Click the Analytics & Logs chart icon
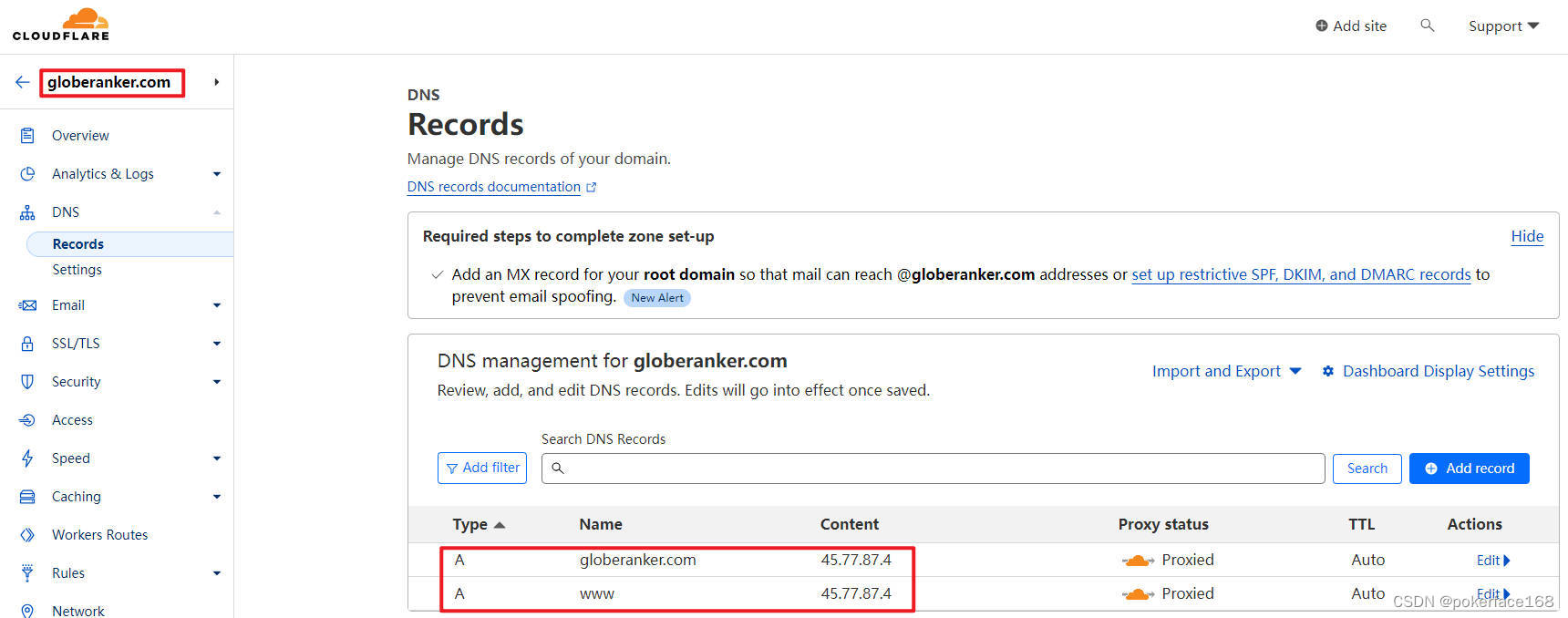This screenshot has height=618, width=1568. (x=27, y=174)
